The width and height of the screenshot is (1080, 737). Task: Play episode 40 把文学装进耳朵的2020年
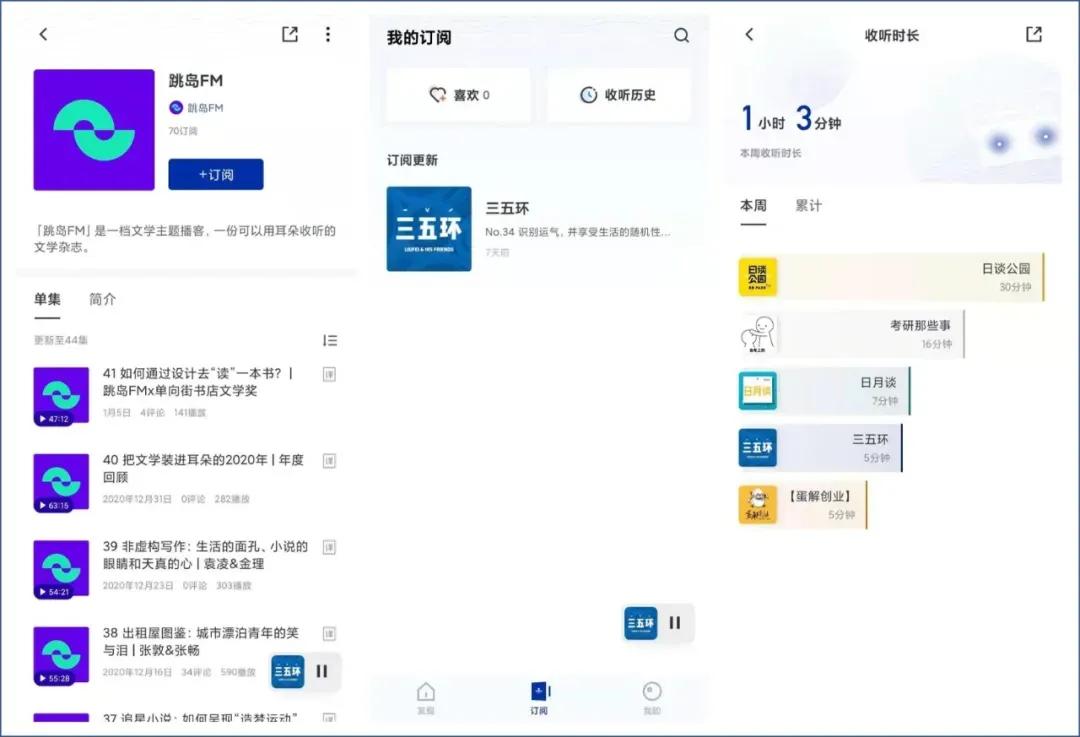[62, 483]
